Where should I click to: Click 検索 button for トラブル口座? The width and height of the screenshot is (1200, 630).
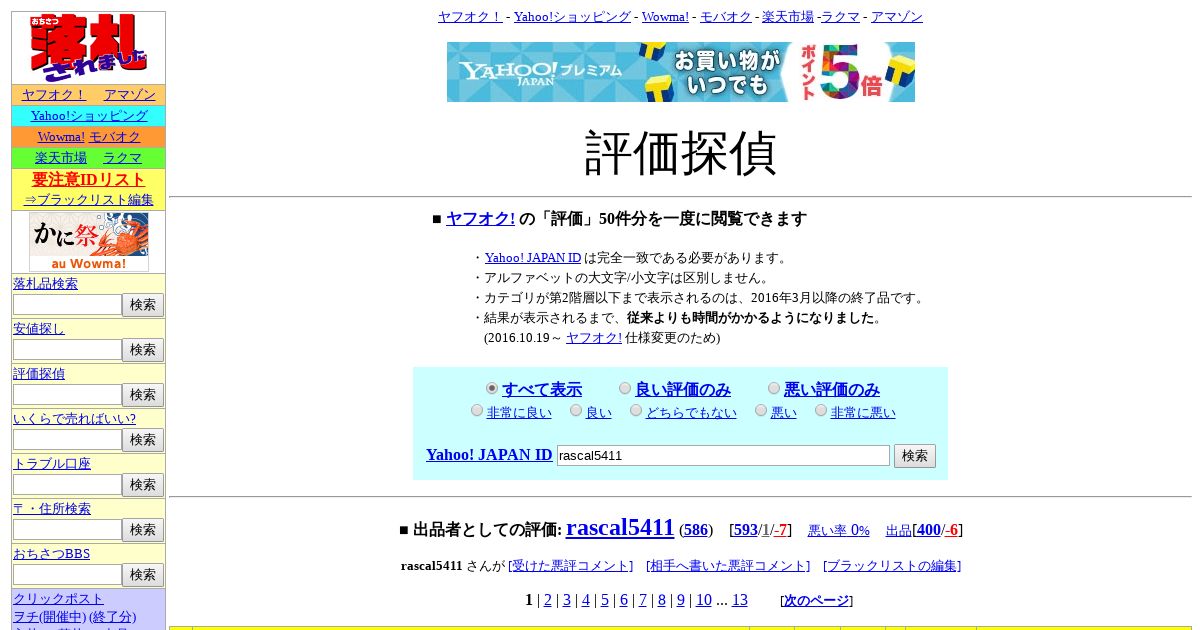[143, 485]
